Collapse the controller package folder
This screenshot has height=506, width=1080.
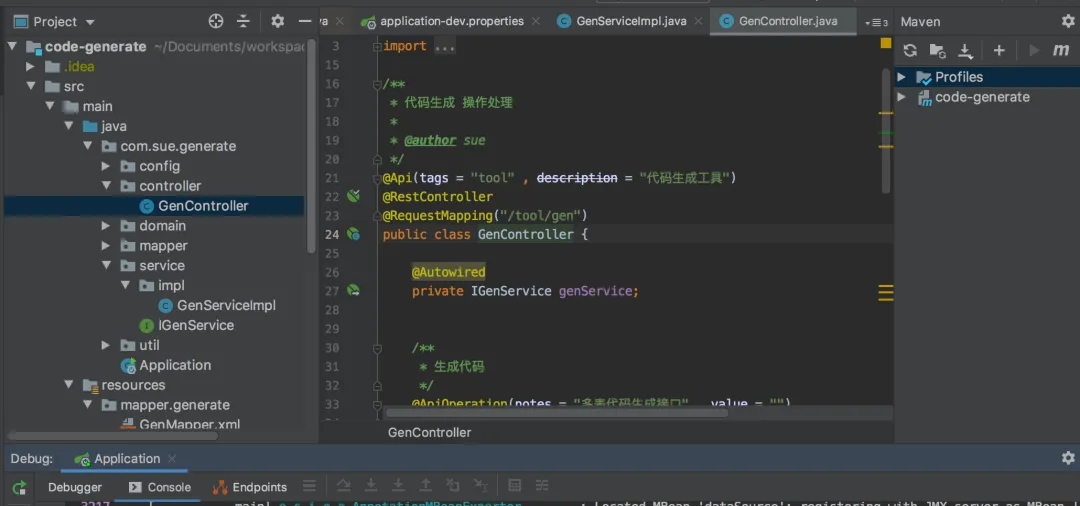pyautogui.click(x=106, y=186)
